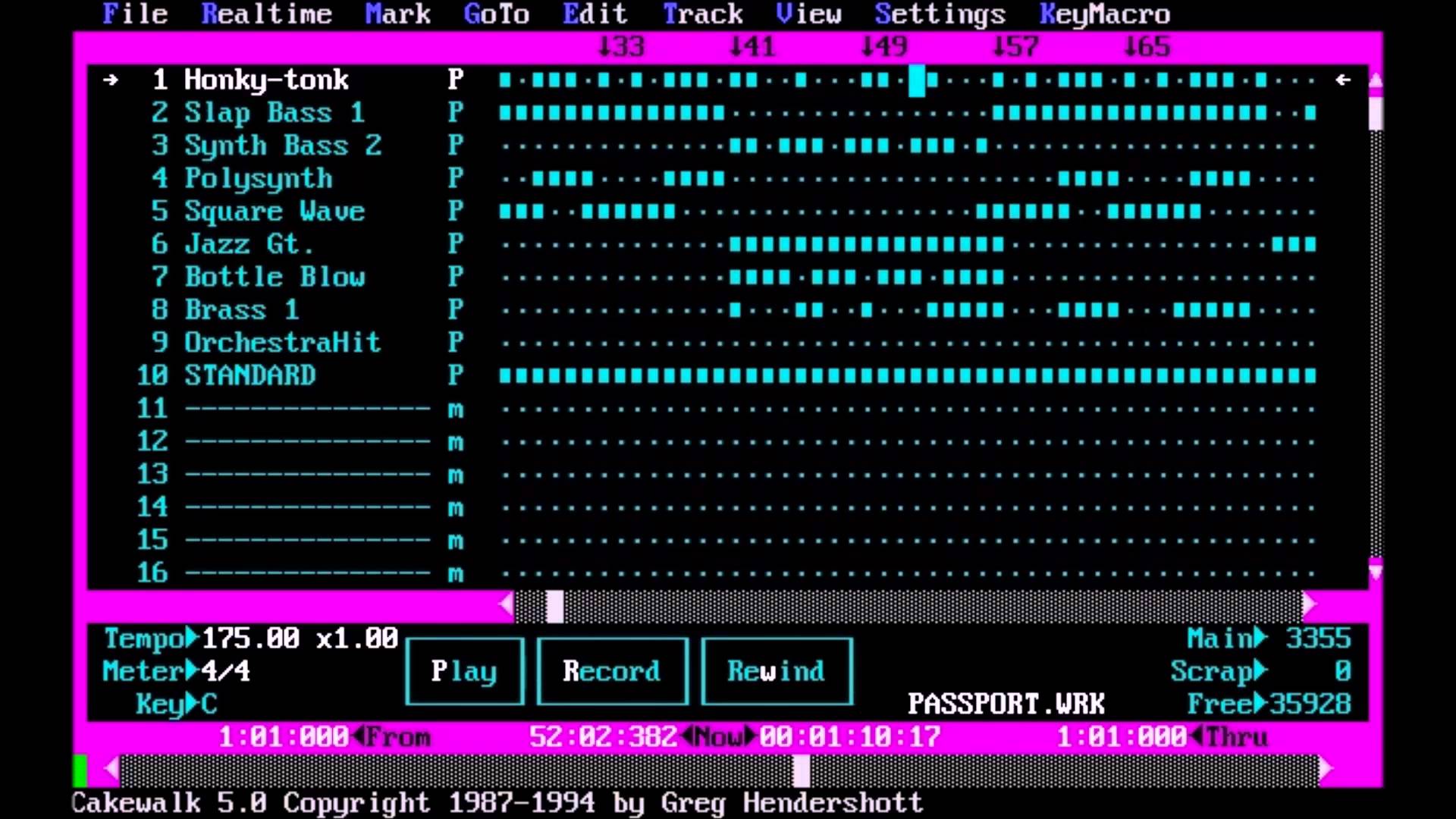Click the highlighted measure cursor block on track 1
This screenshot has width=1456, height=819.
point(917,80)
